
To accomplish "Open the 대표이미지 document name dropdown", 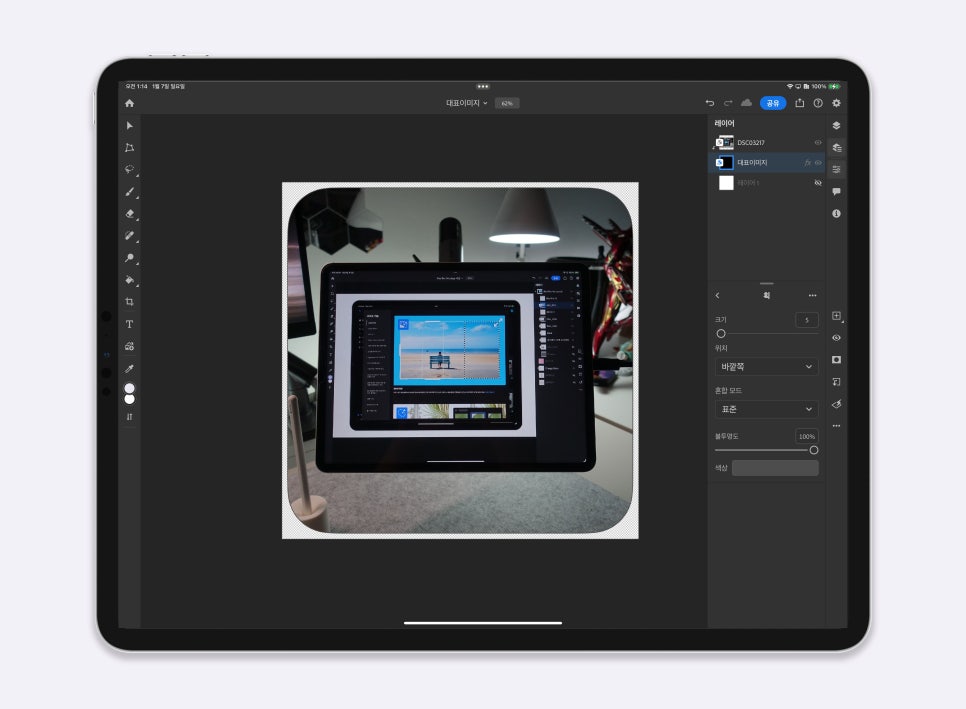I will tap(466, 103).
